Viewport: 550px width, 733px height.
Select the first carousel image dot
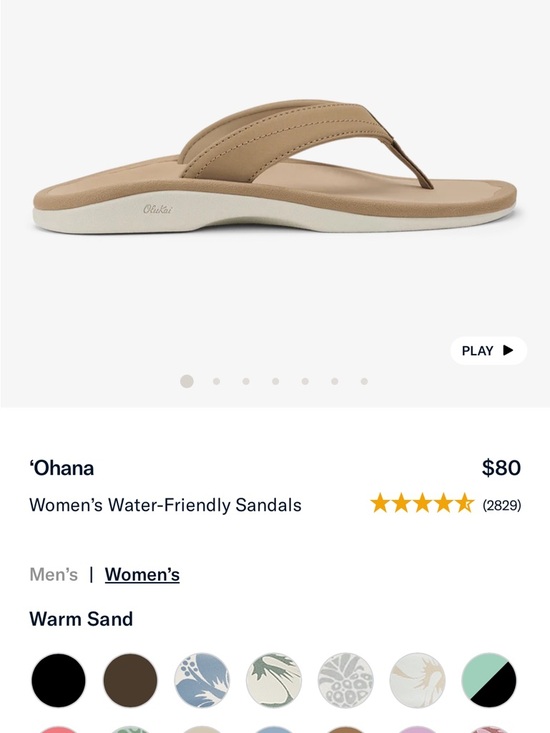pyautogui.click(x=187, y=381)
